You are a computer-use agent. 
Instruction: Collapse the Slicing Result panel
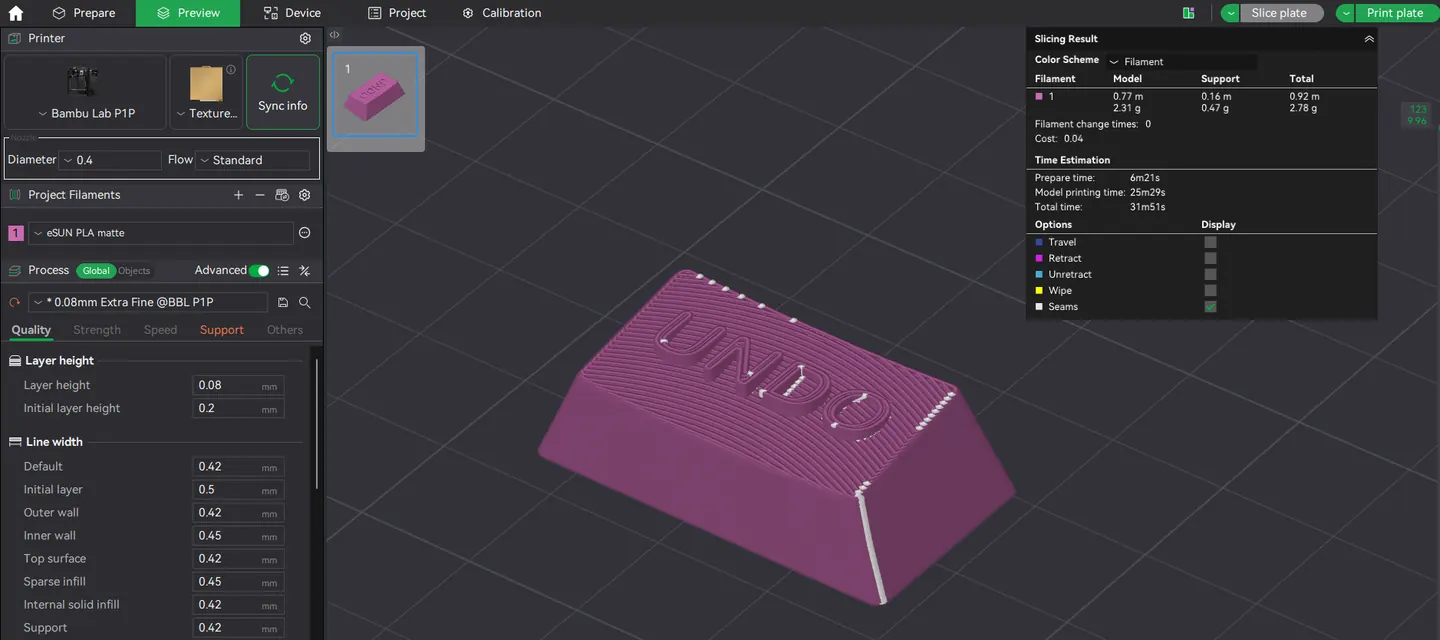(x=1369, y=39)
